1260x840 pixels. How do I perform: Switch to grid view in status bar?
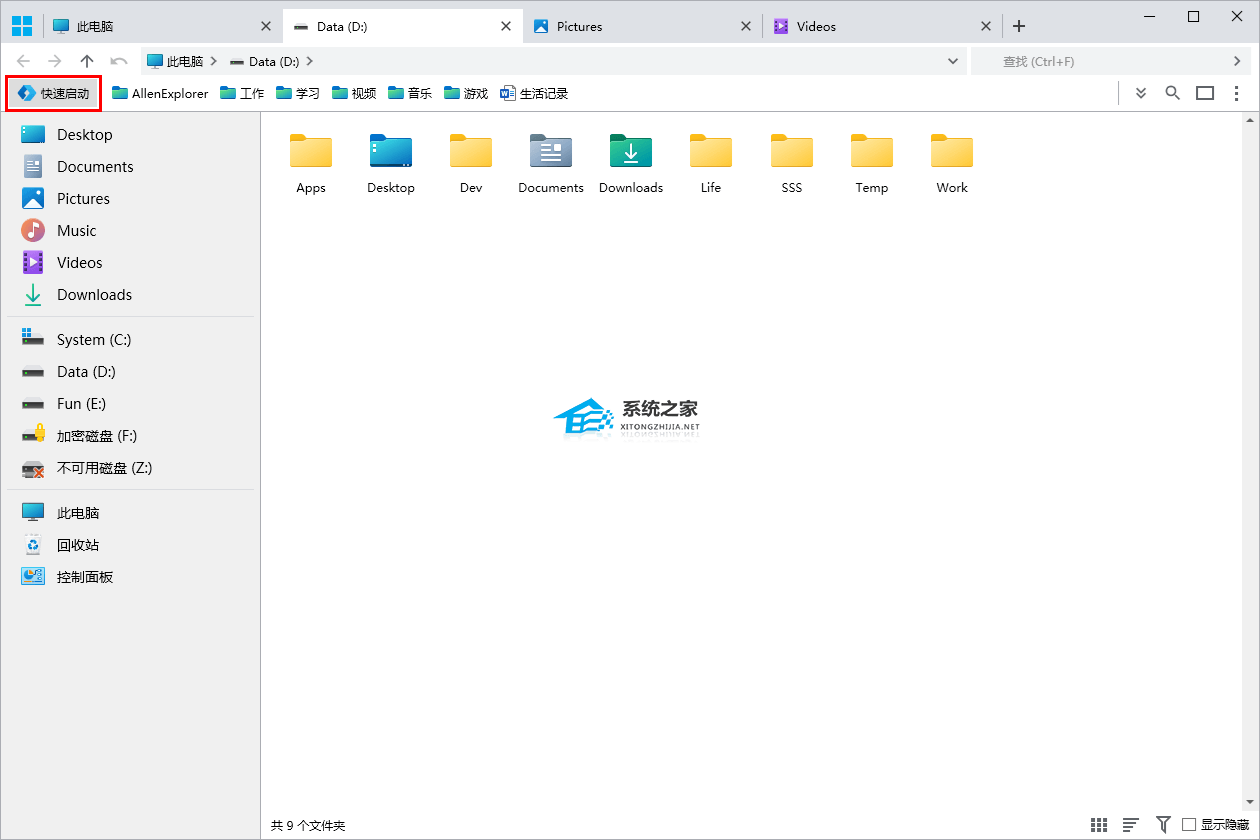coord(1099,825)
